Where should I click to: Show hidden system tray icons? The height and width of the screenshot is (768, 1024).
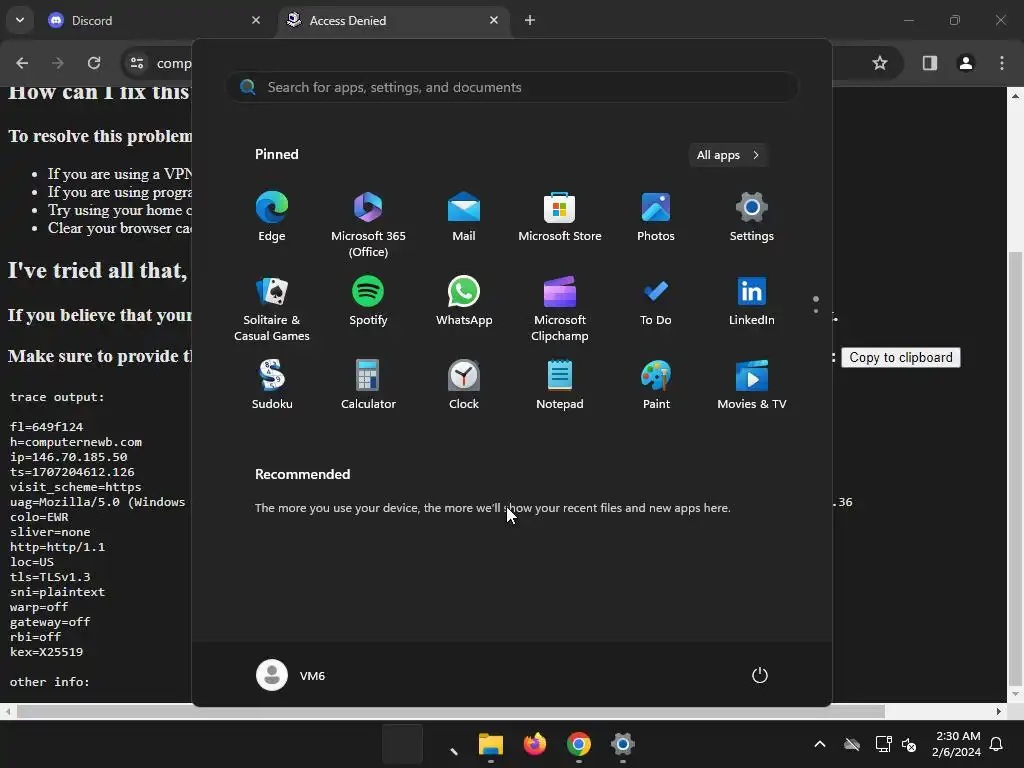pyautogui.click(x=820, y=744)
